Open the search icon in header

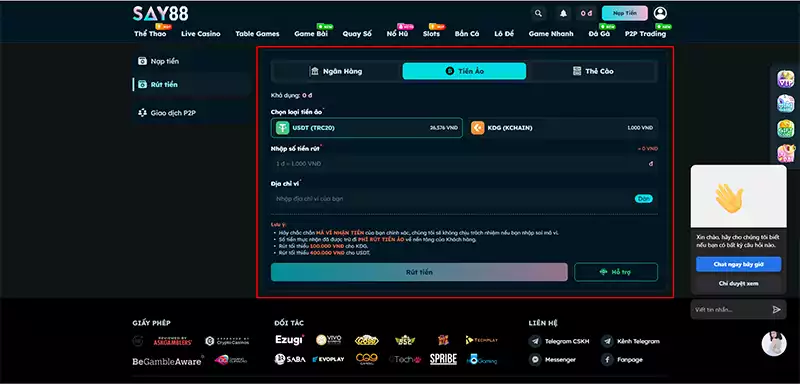point(538,13)
